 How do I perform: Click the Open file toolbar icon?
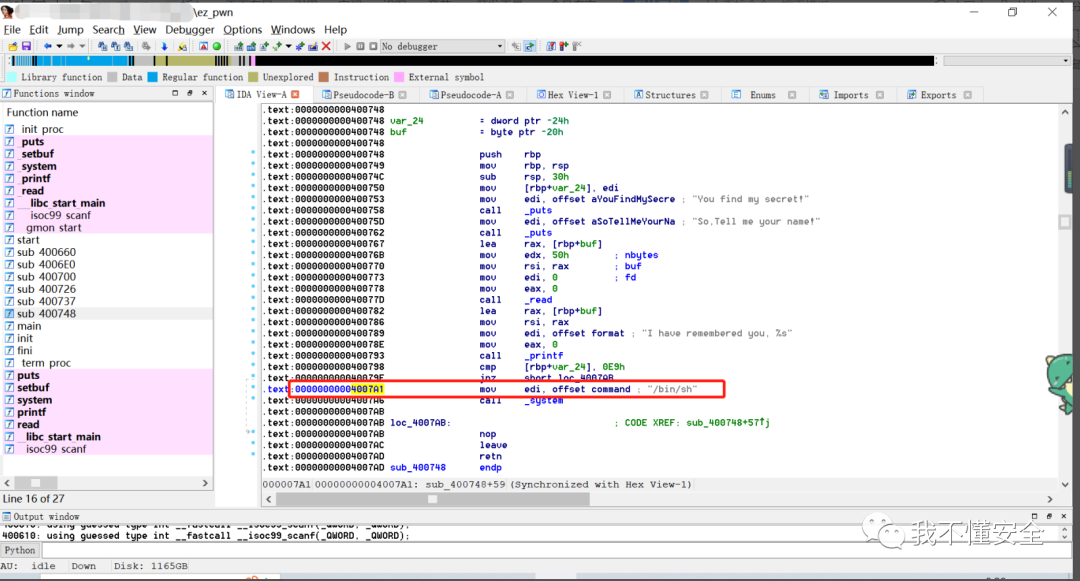point(12,46)
